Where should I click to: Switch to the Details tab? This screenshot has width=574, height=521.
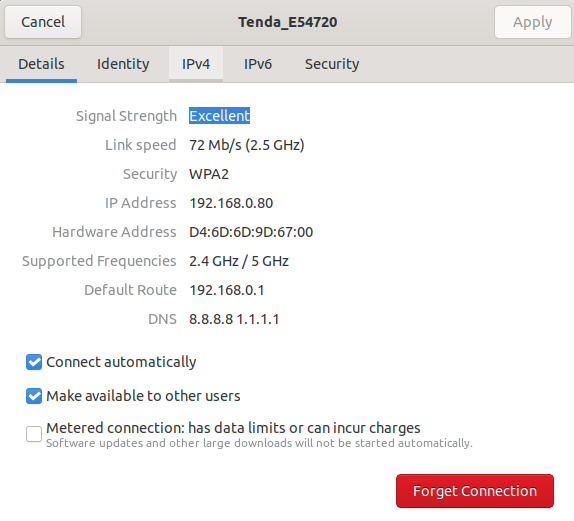point(41,64)
